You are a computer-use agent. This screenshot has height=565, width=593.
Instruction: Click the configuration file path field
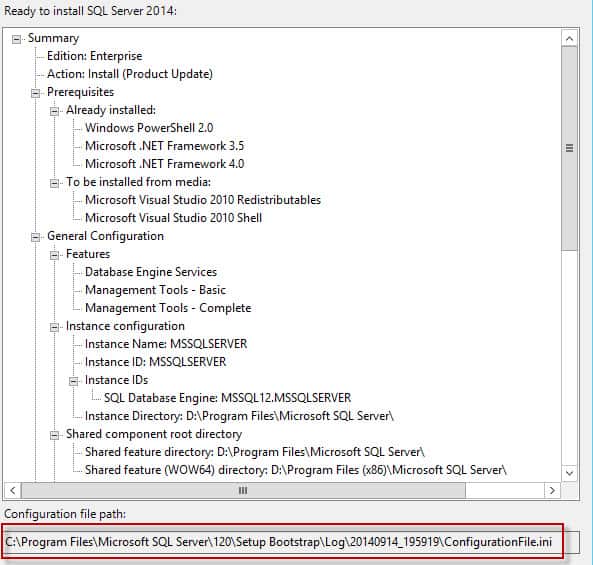pyautogui.click(x=290, y=542)
